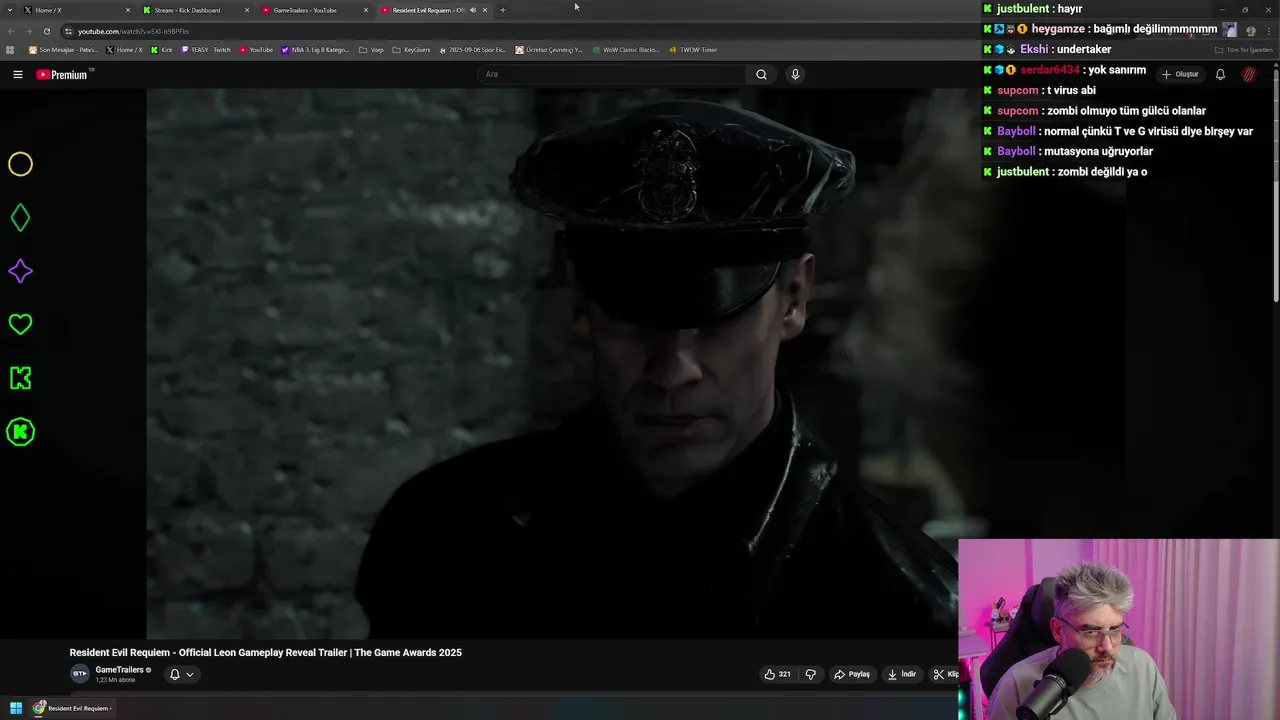Focus the YouTube Ara search field
The height and width of the screenshot is (720, 1280).
612,74
